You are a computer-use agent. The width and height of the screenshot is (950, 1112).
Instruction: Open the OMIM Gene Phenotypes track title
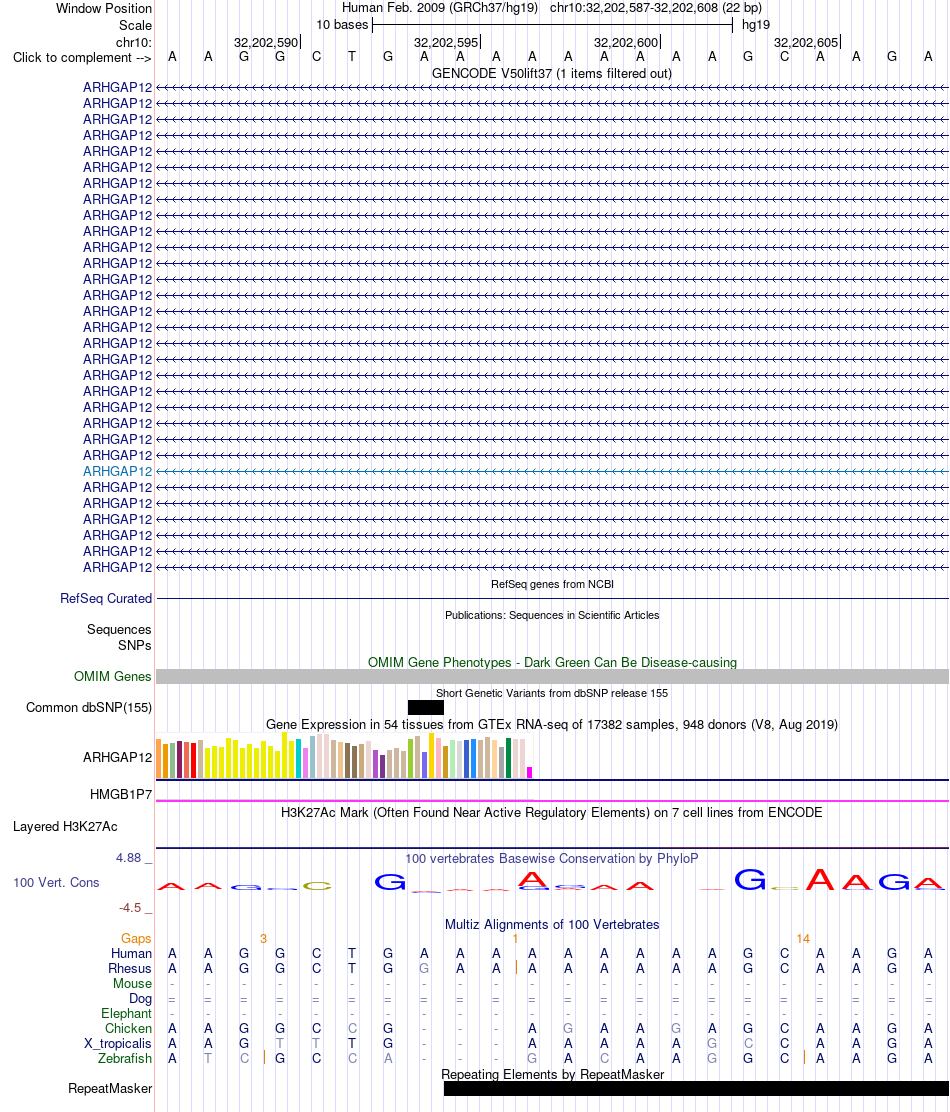[x=552, y=662]
